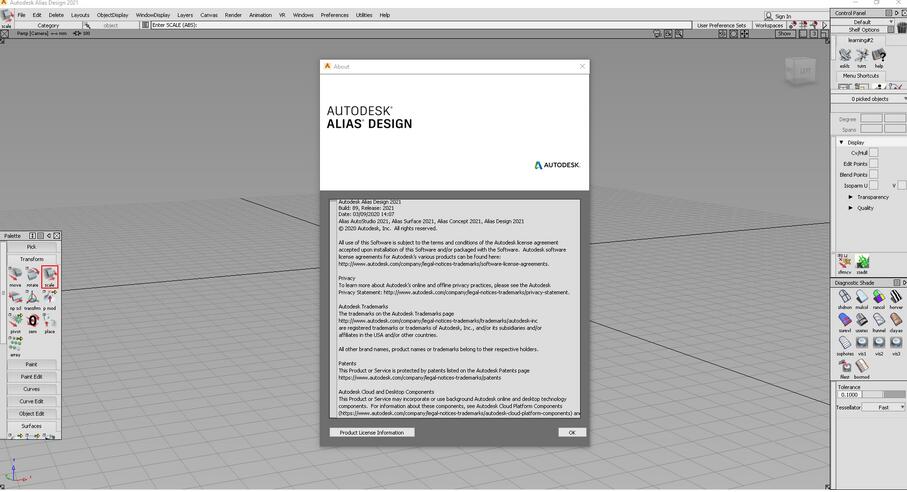Screen dimensions: 907x492
Task: Click the Tolerance value field
Action: 849,395
